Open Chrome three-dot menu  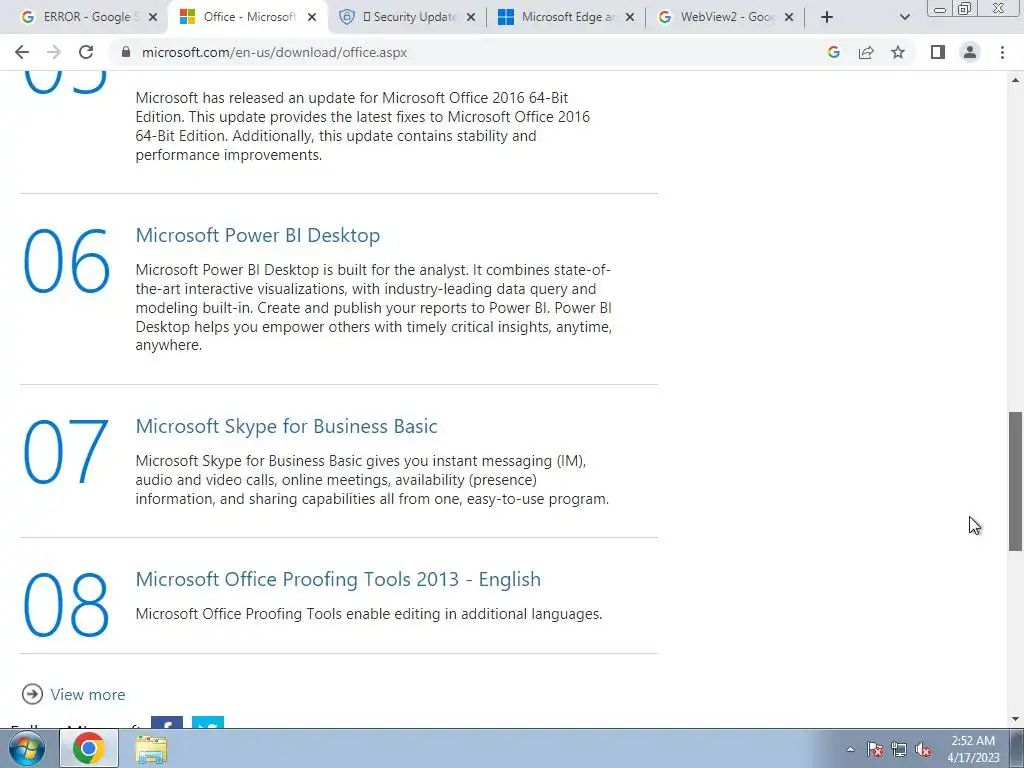pyautogui.click(x=1002, y=52)
